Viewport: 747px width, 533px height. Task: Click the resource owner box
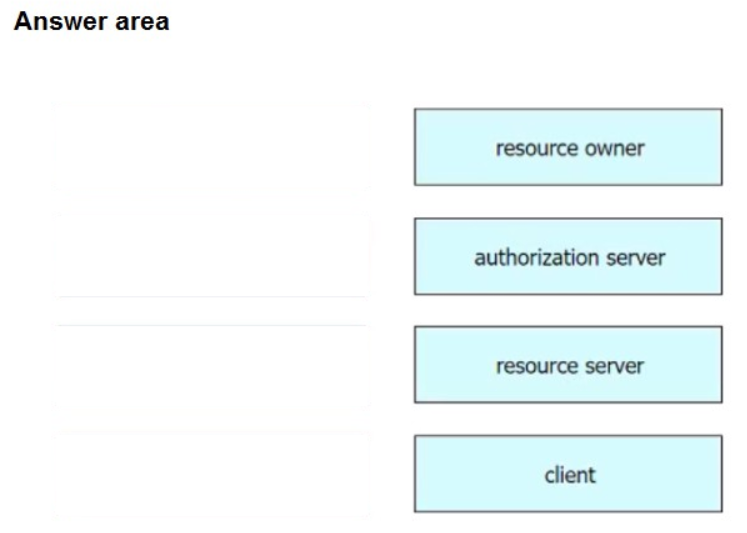point(567,147)
